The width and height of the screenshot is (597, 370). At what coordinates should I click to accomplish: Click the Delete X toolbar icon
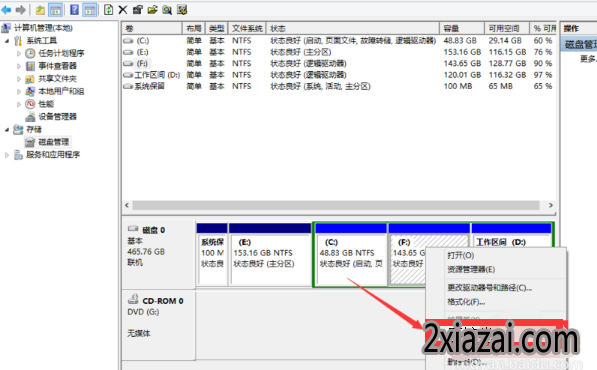(123, 10)
